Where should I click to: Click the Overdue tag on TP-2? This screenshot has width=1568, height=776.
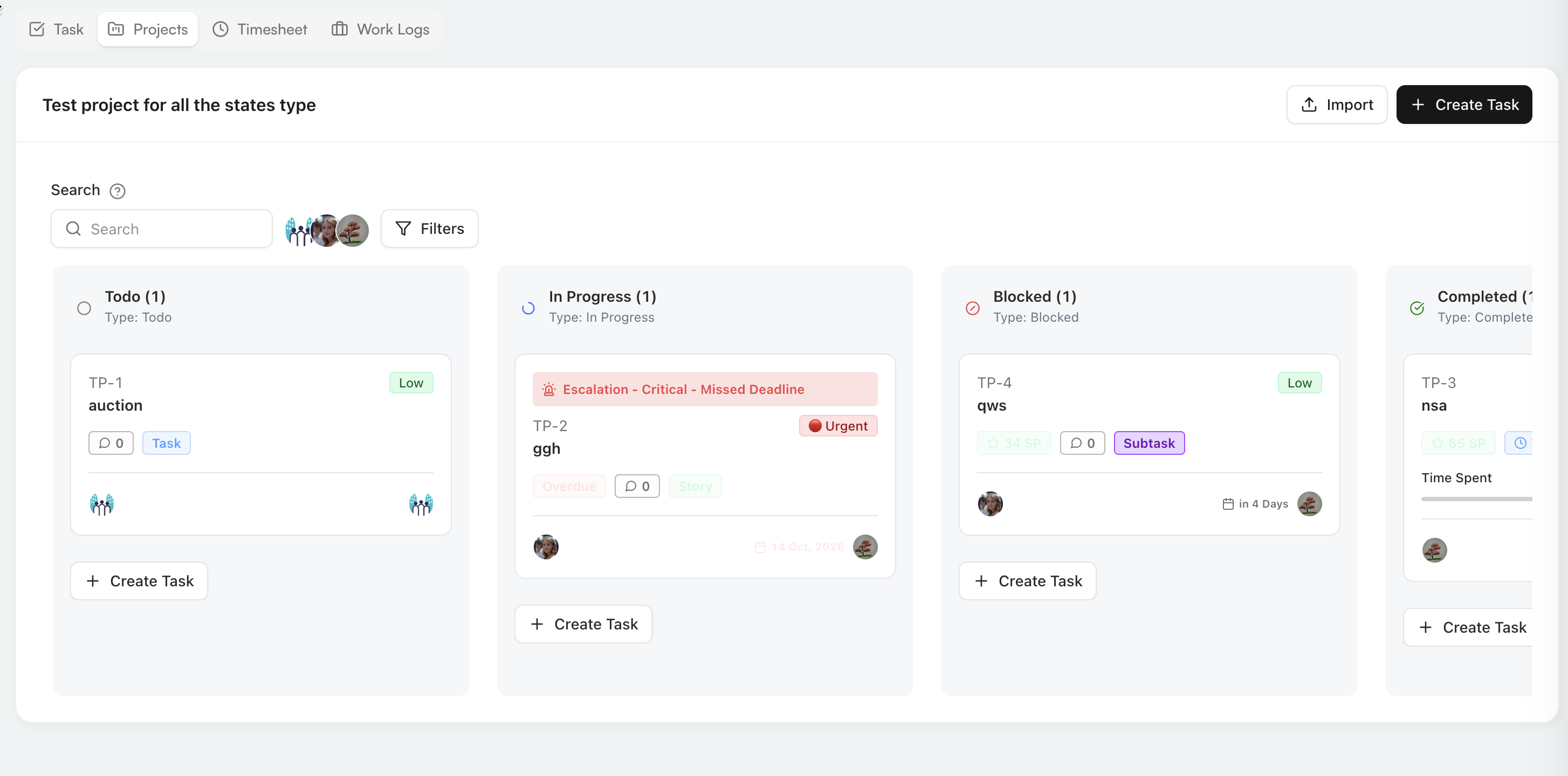(569, 486)
